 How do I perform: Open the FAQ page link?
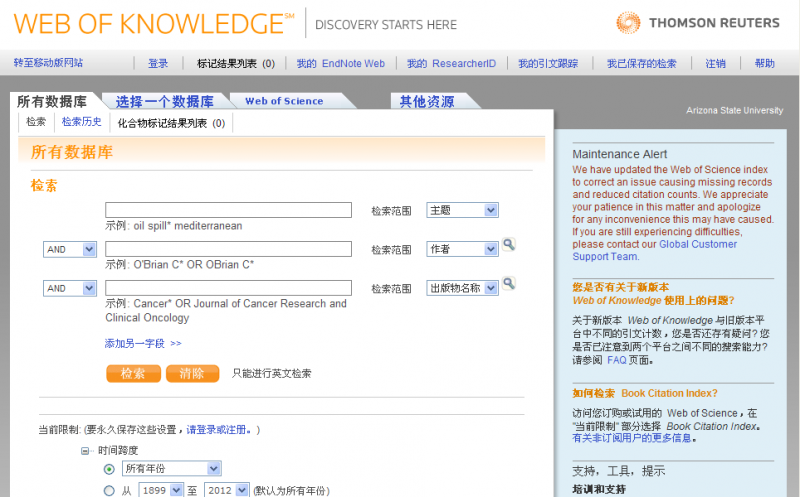tap(616, 360)
